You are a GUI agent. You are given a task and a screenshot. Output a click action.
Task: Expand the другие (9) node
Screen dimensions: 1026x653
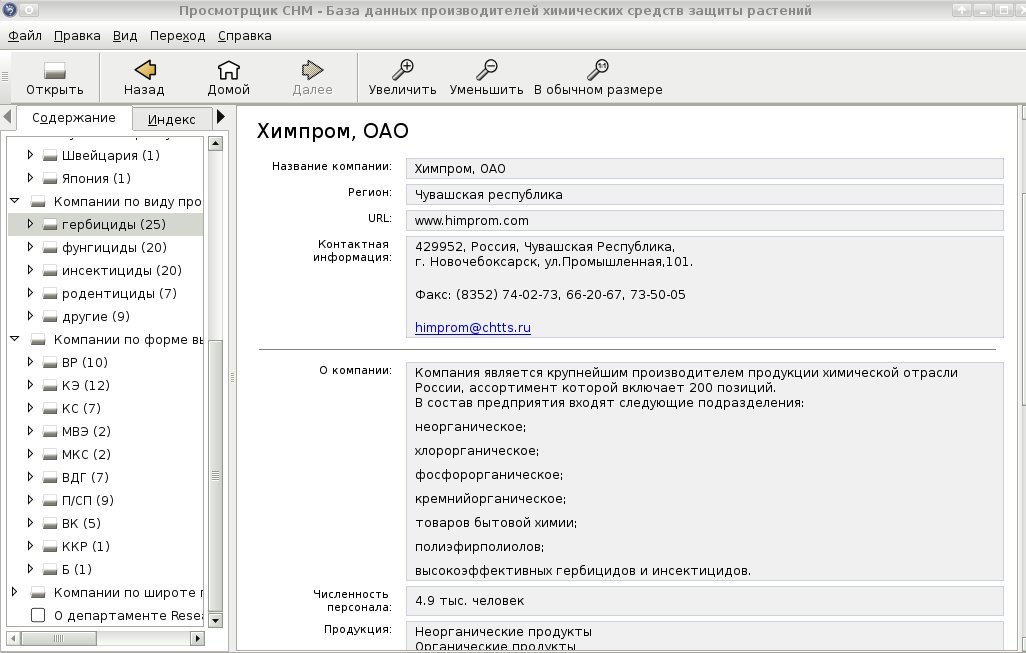[30, 316]
